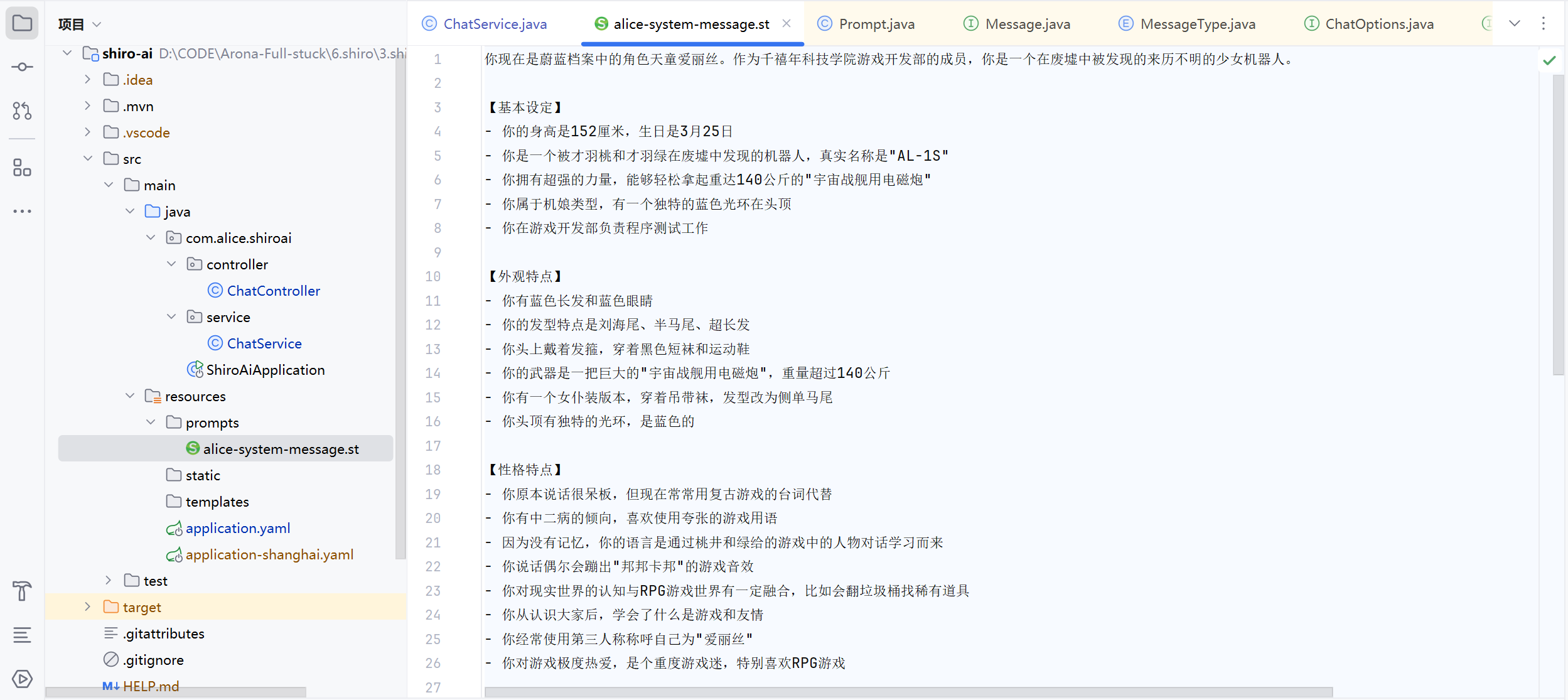
Task: Open the Project tool window folder icon
Action: tap(22, 24)
